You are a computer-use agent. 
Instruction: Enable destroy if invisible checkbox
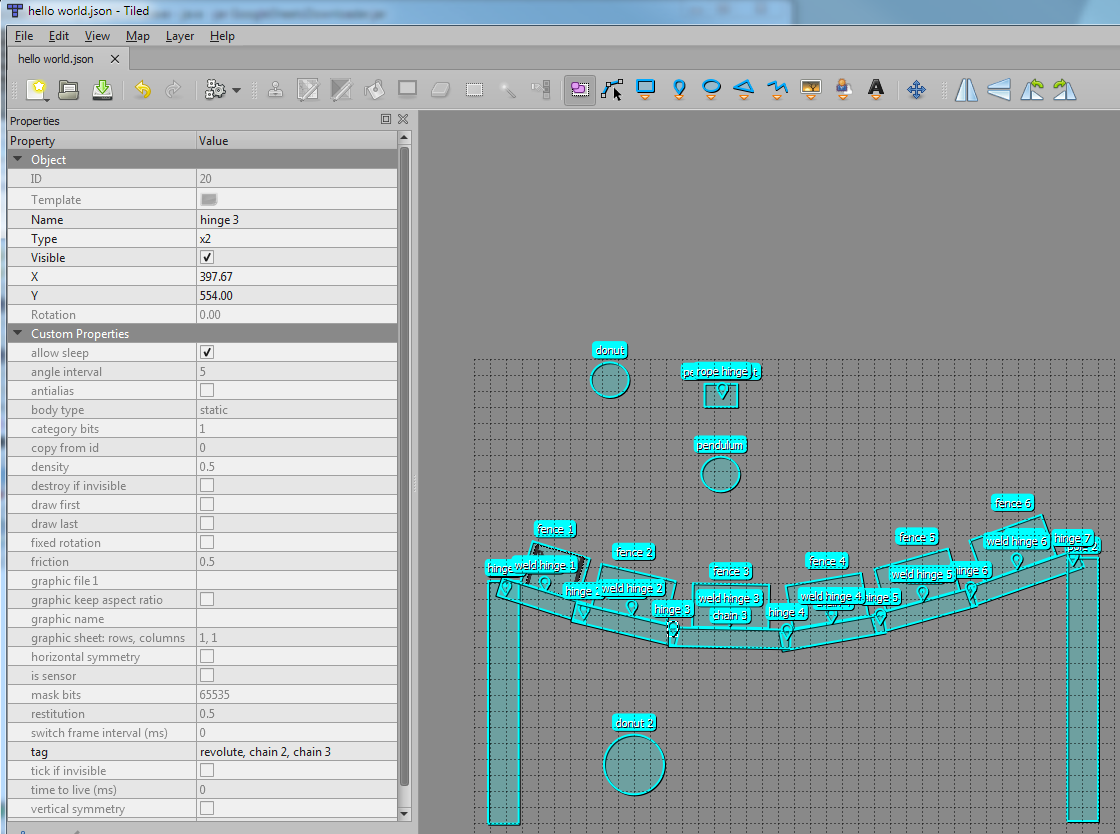[207, 485]
